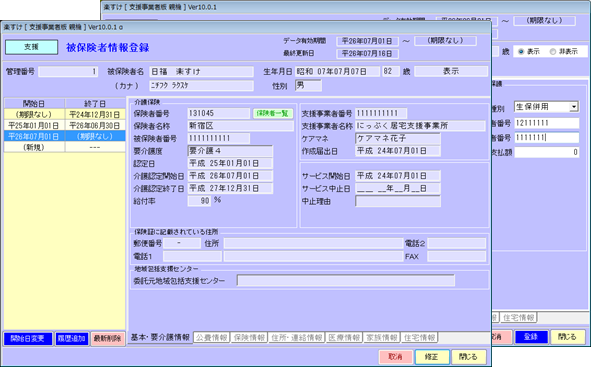Click the 被保険者番号 field
591x367 pixels.
point(219,138)
